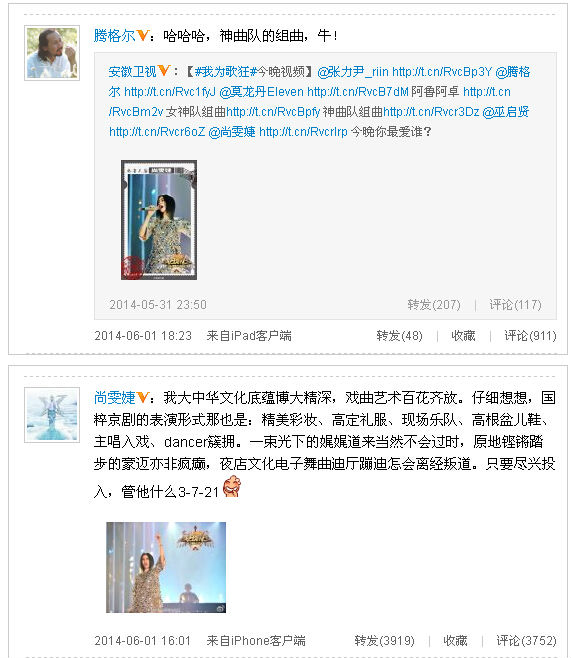The height and width of the screenshot is (658, 571).
Task: Click the laughing emoticon after 3-7-21
Action: pos(232,487)
